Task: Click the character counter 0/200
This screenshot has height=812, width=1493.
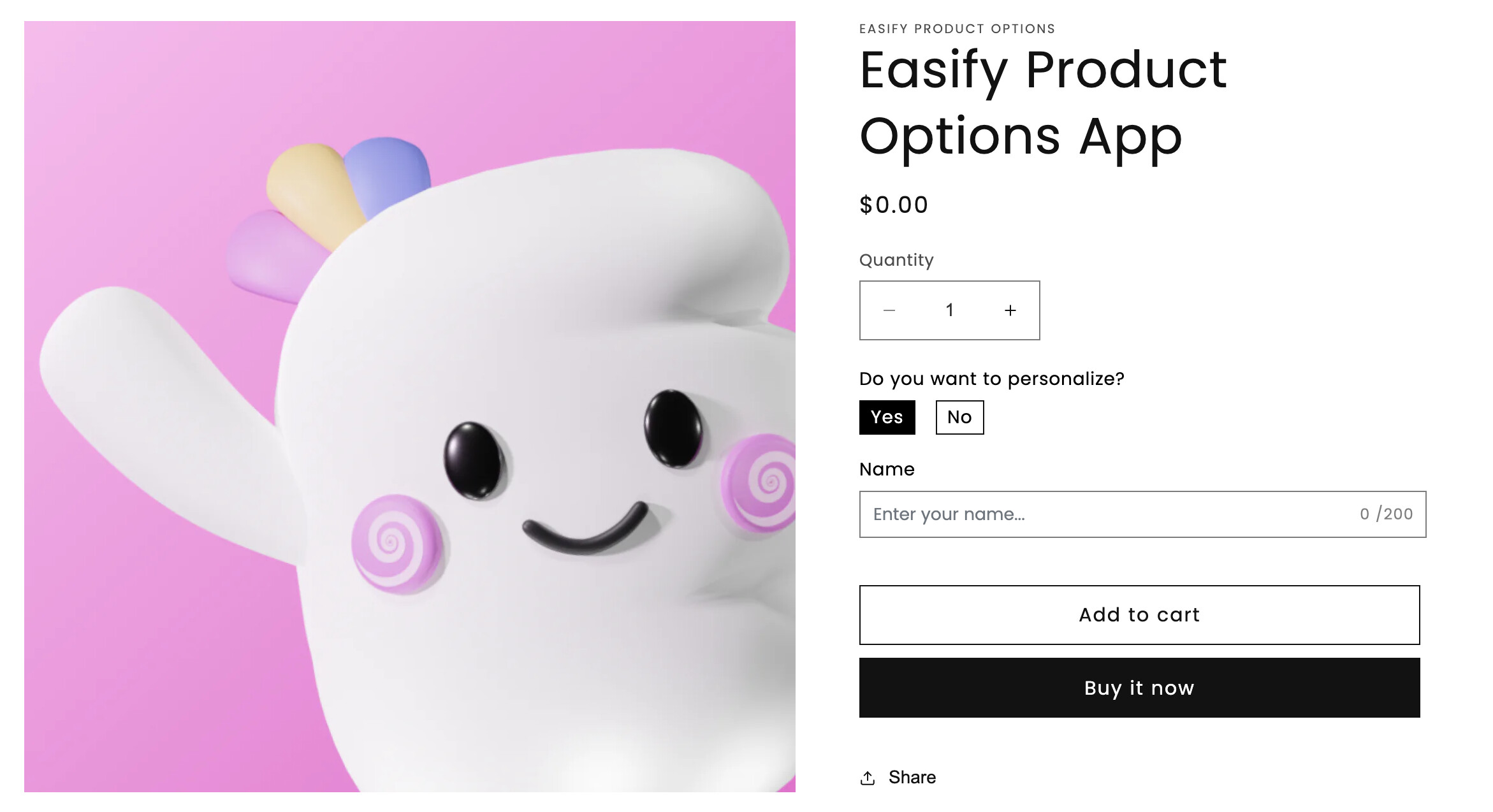Action: tap(1386, 514)
